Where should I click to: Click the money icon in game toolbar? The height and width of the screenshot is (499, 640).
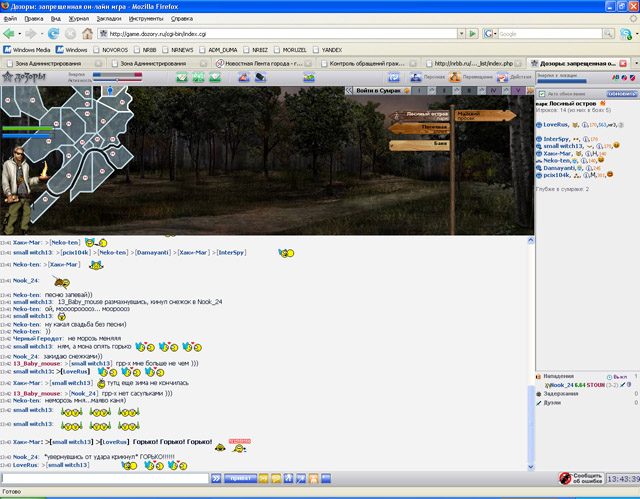(309, 77)
